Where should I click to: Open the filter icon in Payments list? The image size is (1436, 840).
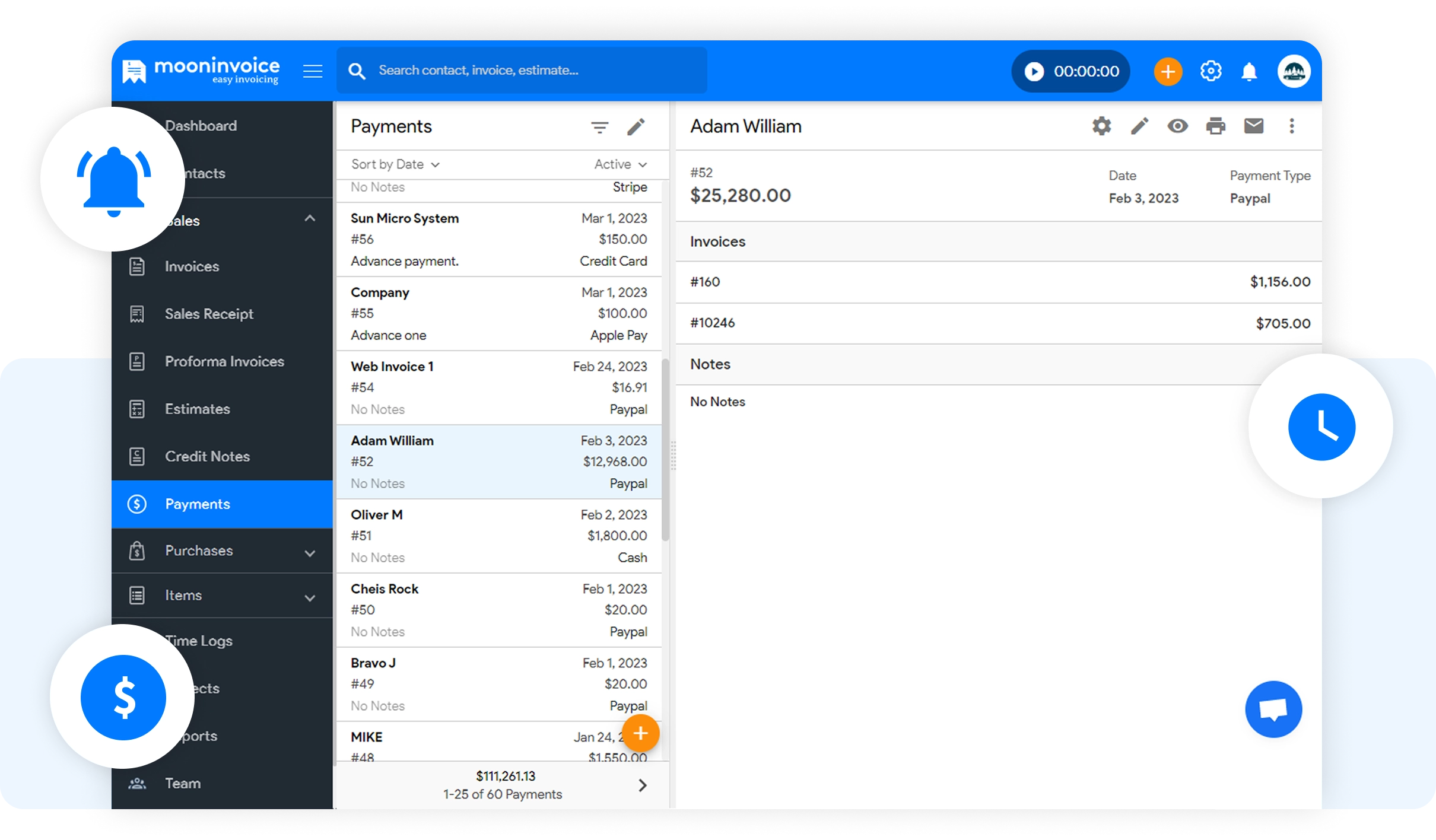click(x=599, y=127)
